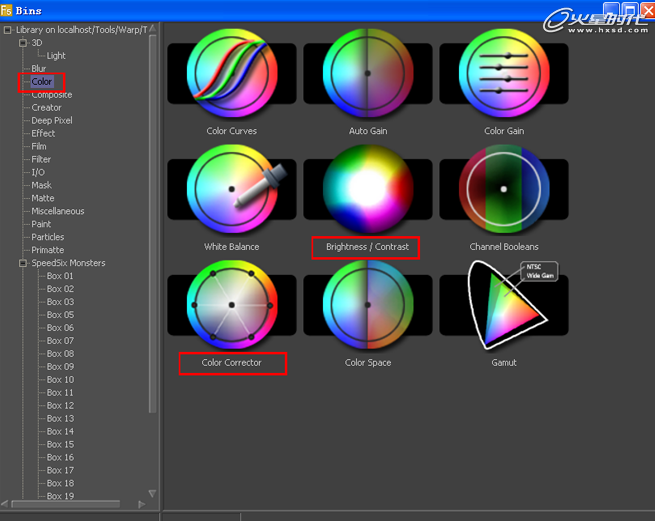Open the I/O category
Viewport: 655px width, 521px height.
point(38,172)
